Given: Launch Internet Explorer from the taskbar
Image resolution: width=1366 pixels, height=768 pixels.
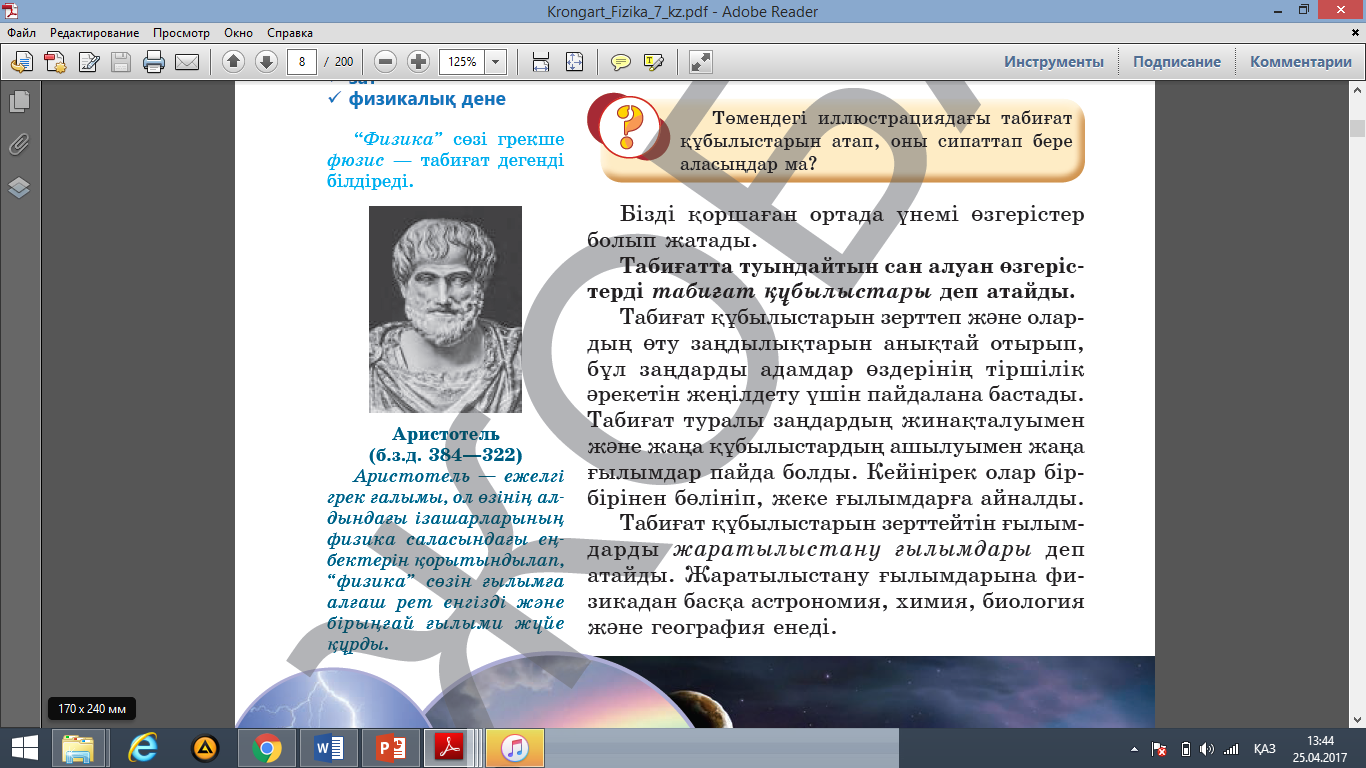Looking at the screenshot, I should pos(143,747).
